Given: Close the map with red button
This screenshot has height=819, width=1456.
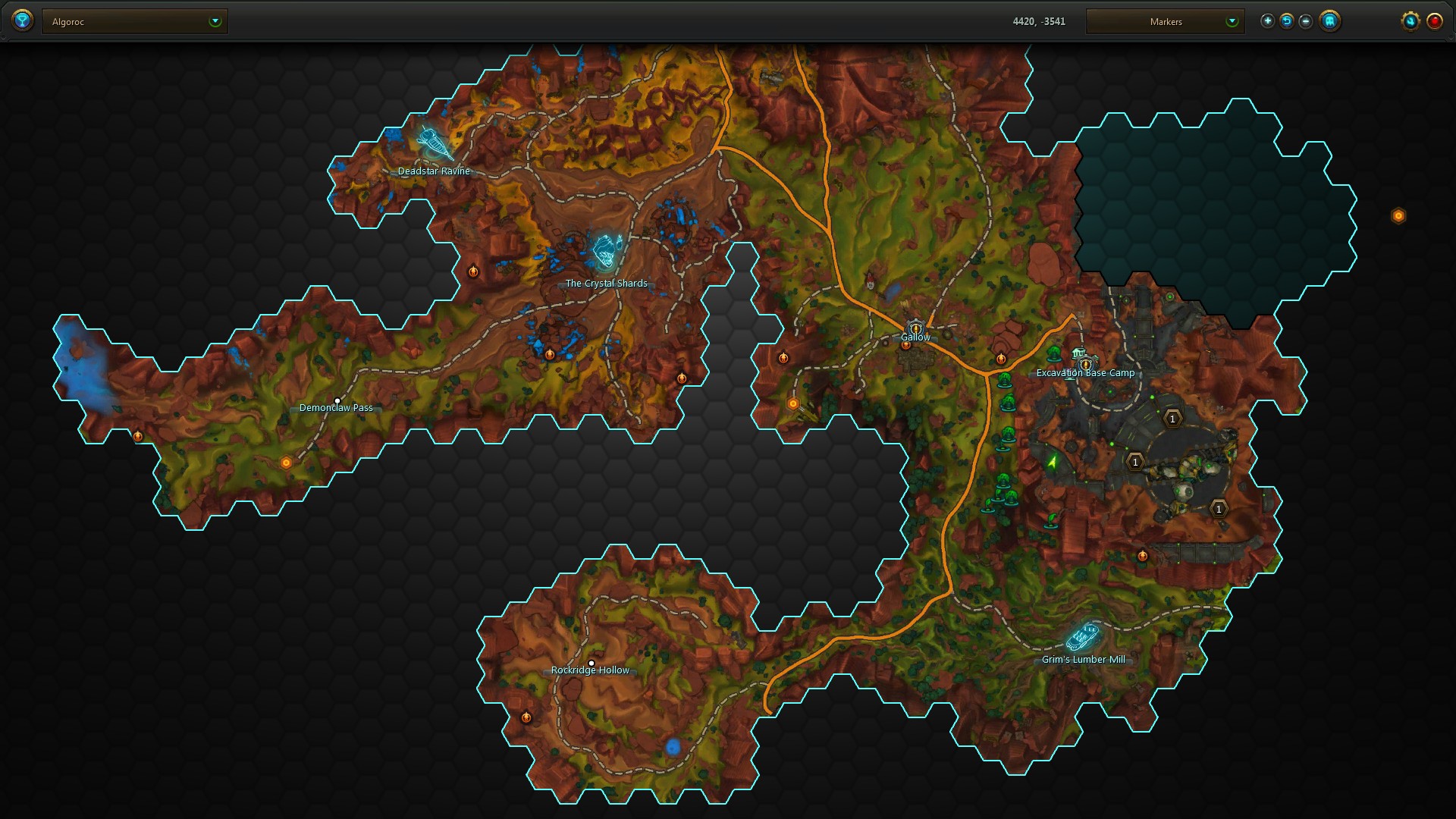Looking at the screenshot, I should coord(1435,21).
